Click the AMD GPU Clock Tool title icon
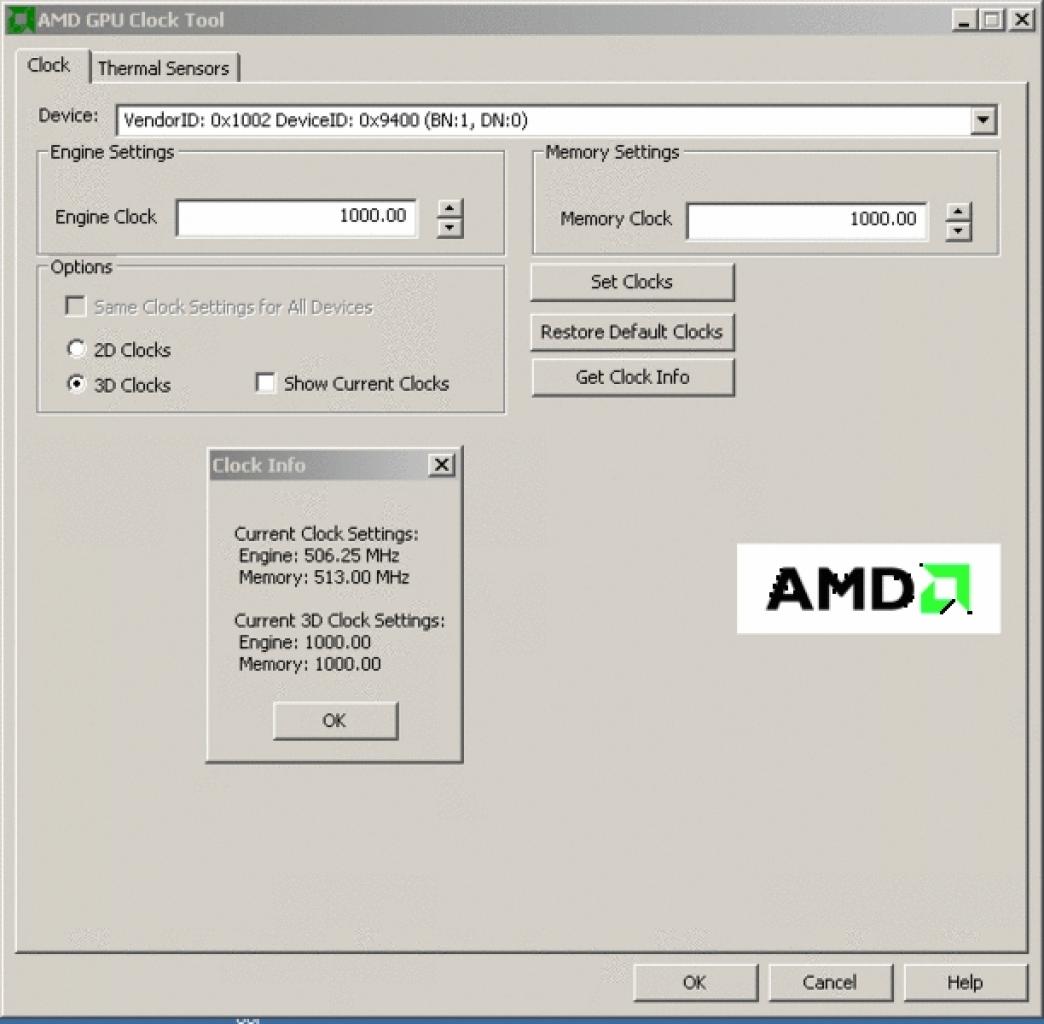Image resolution: width=1044 pixels, height=1024 pixels. [19, 19]
